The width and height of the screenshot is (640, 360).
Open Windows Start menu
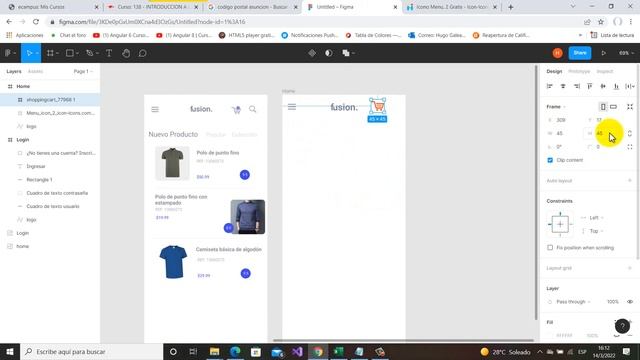pos(10,351)
